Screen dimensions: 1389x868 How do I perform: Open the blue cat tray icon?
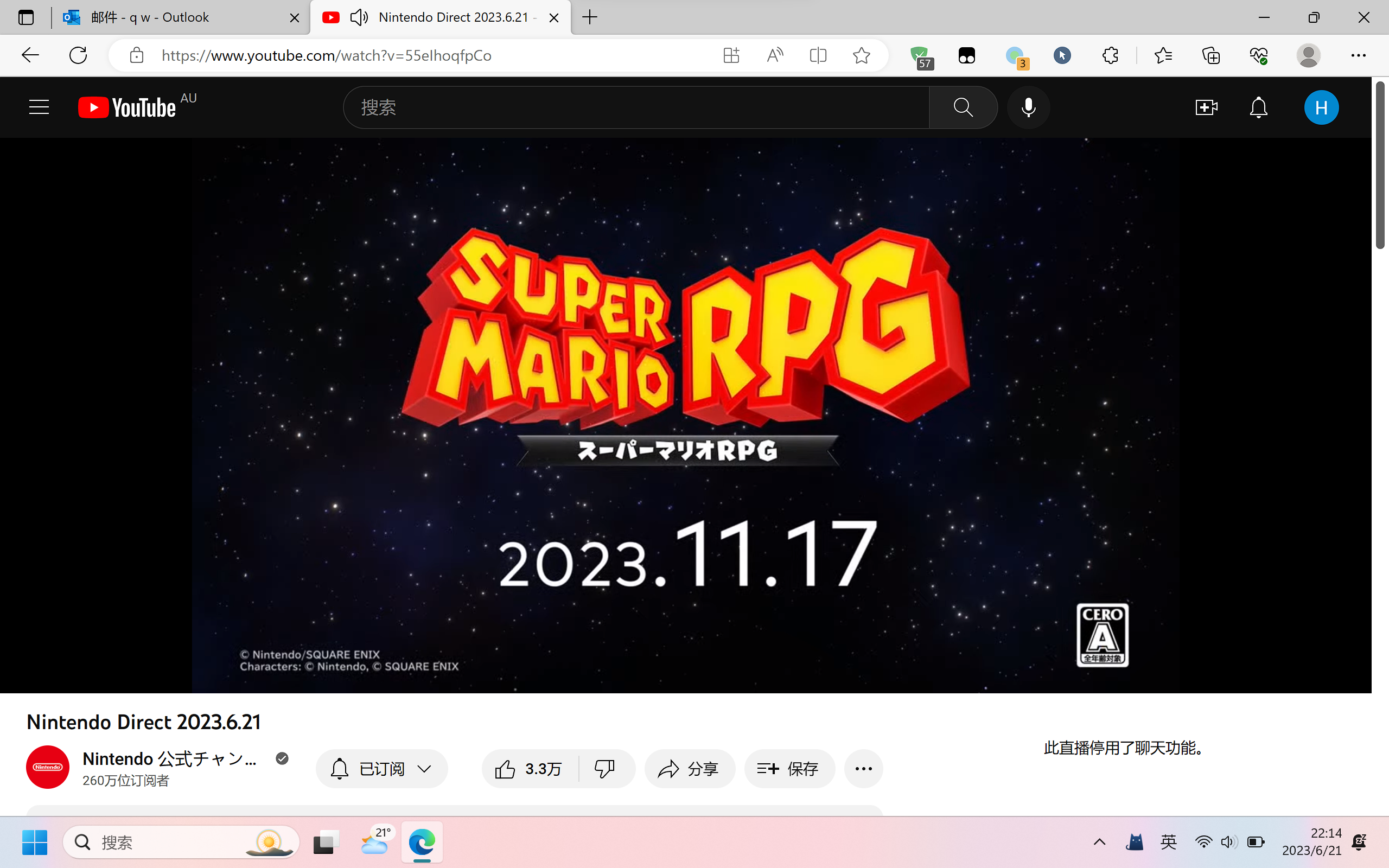tap(1134, 842)
